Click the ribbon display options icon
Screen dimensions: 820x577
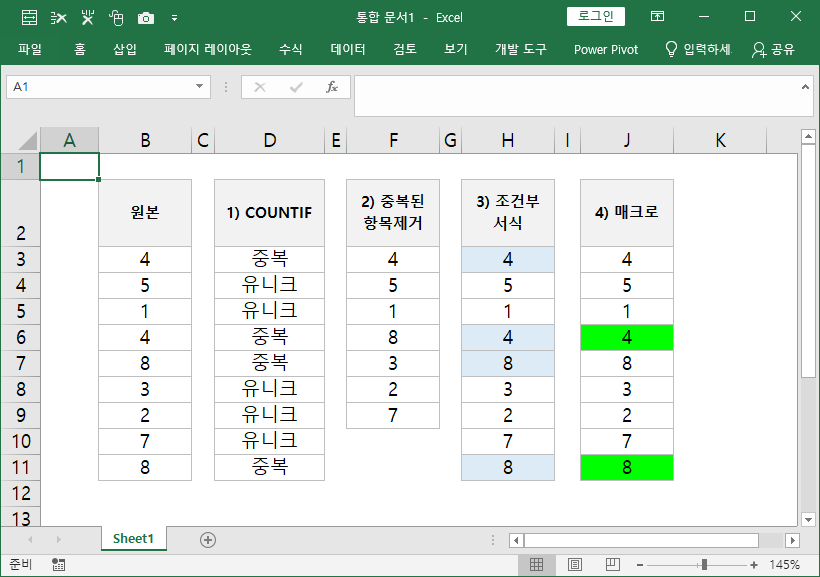[657, 17]
